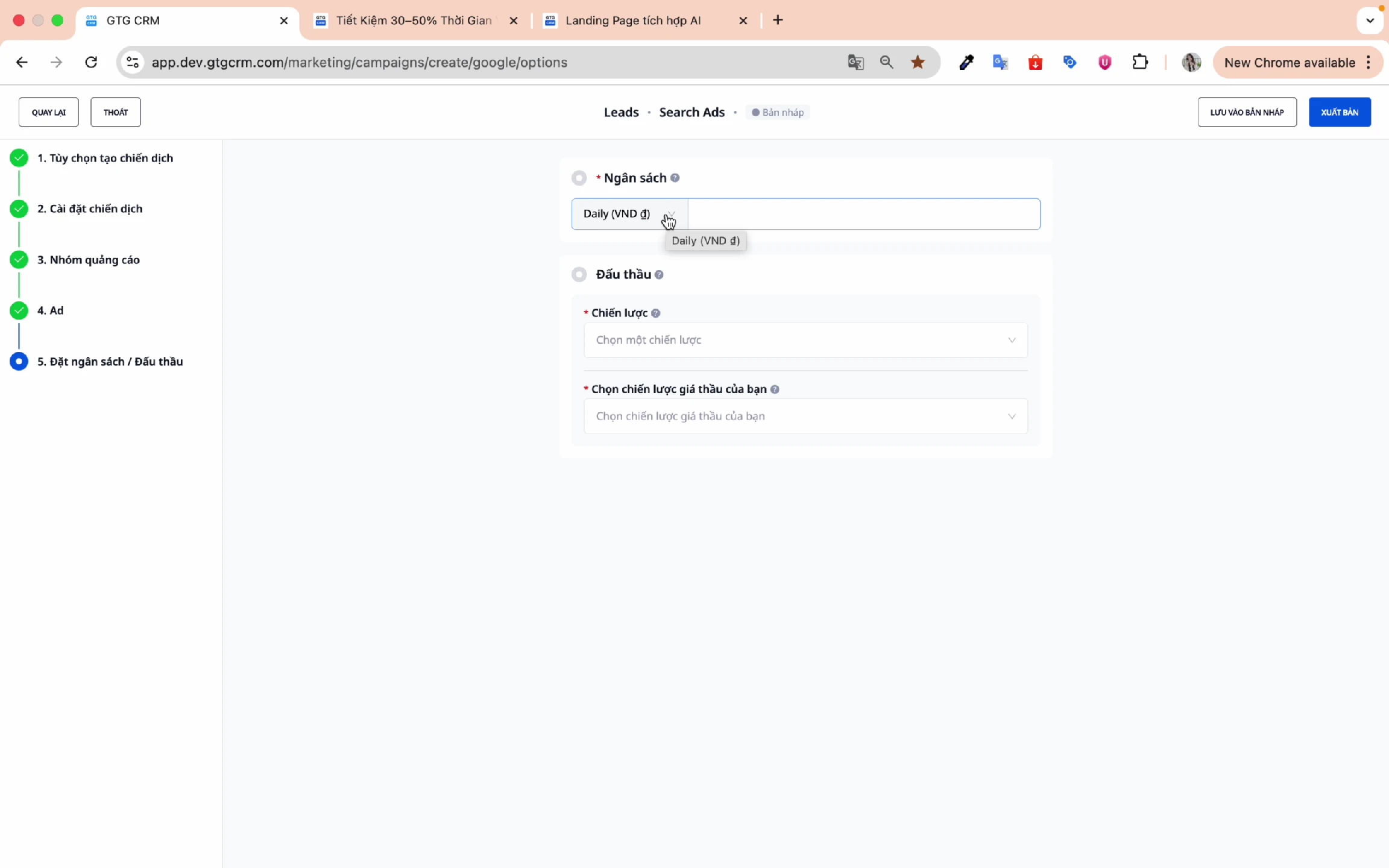Click the eyedropper extension icon
This screenshot has height=868, width=1389.
coord(966,62)
